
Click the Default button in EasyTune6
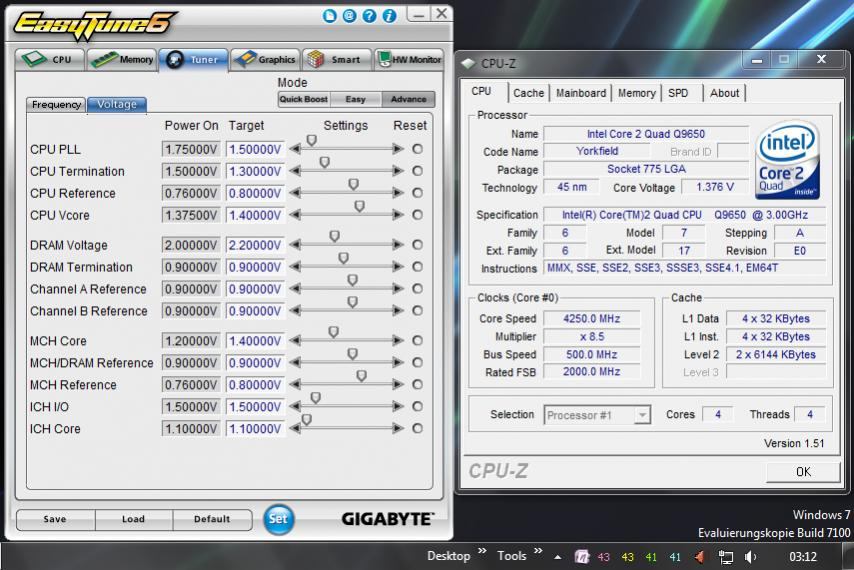[212, 519]
